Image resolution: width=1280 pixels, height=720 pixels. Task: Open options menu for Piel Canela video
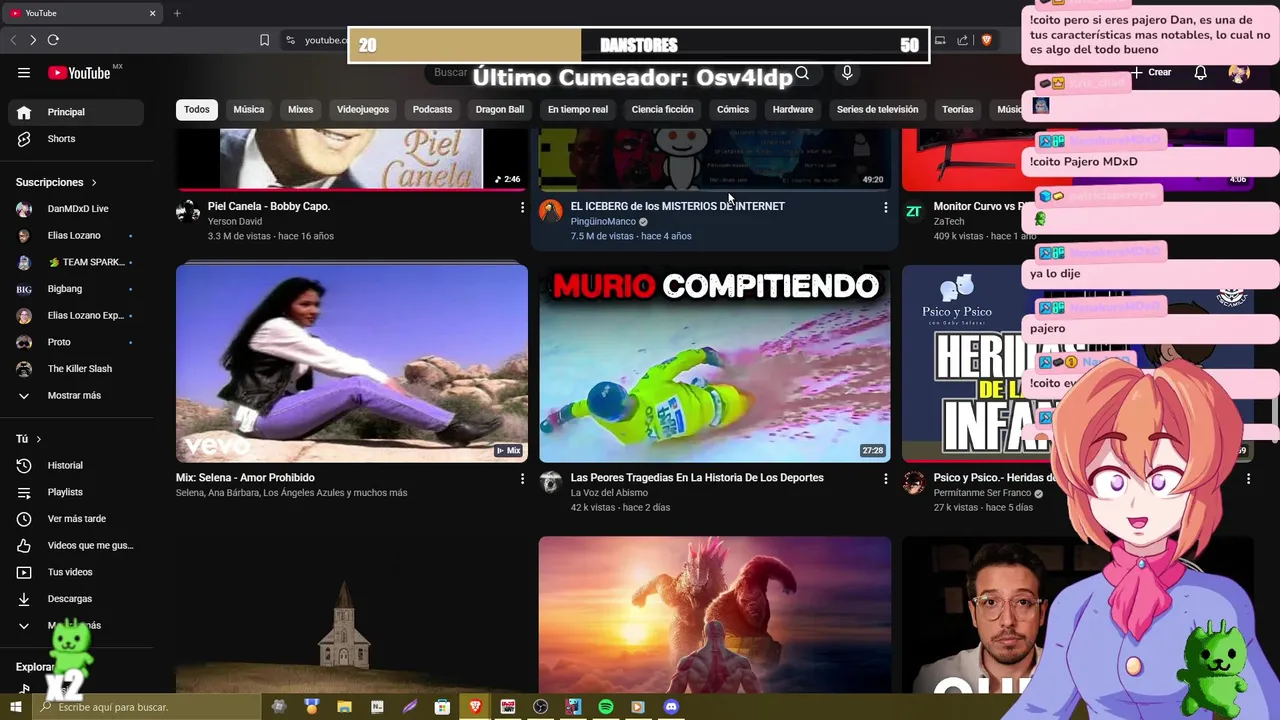pos(522,207)
